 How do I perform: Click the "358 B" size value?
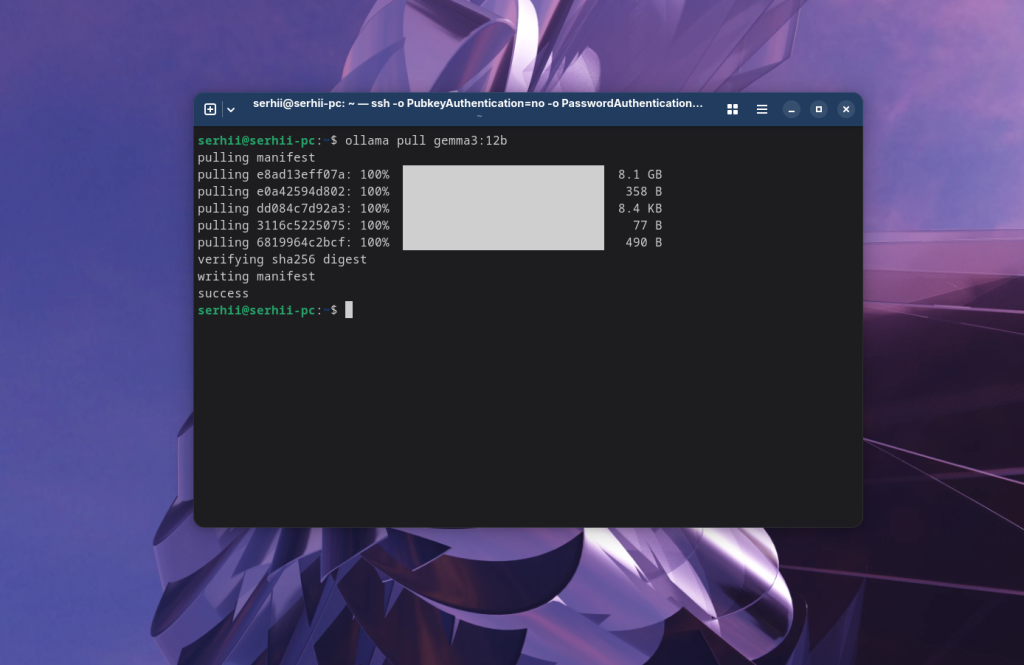(644, 191)
